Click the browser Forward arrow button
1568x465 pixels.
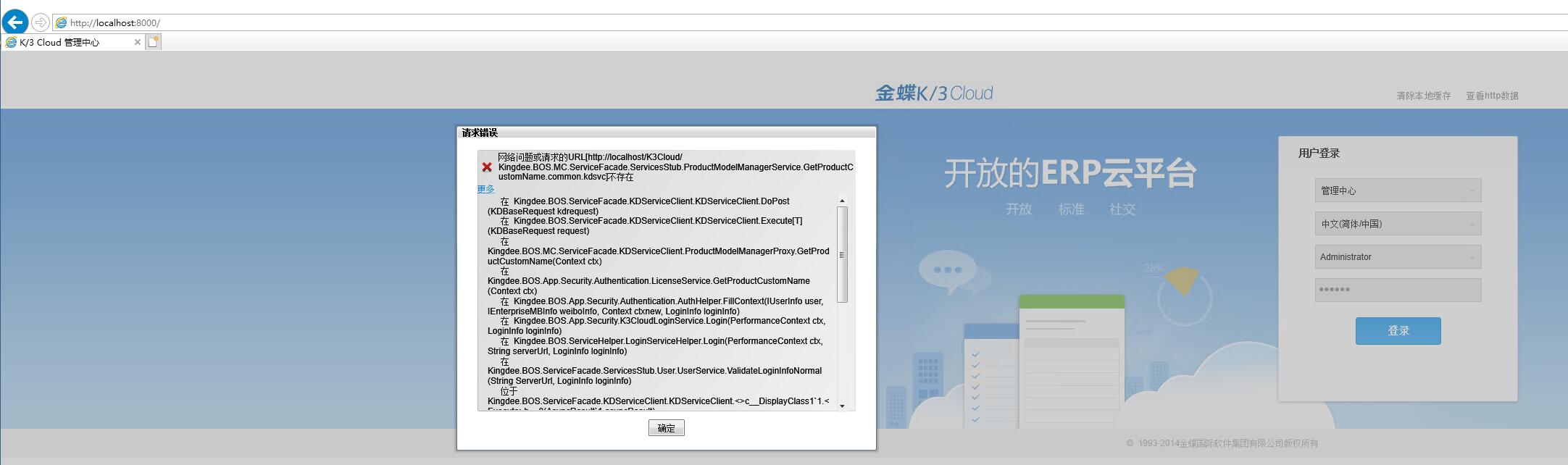point(41,22)
